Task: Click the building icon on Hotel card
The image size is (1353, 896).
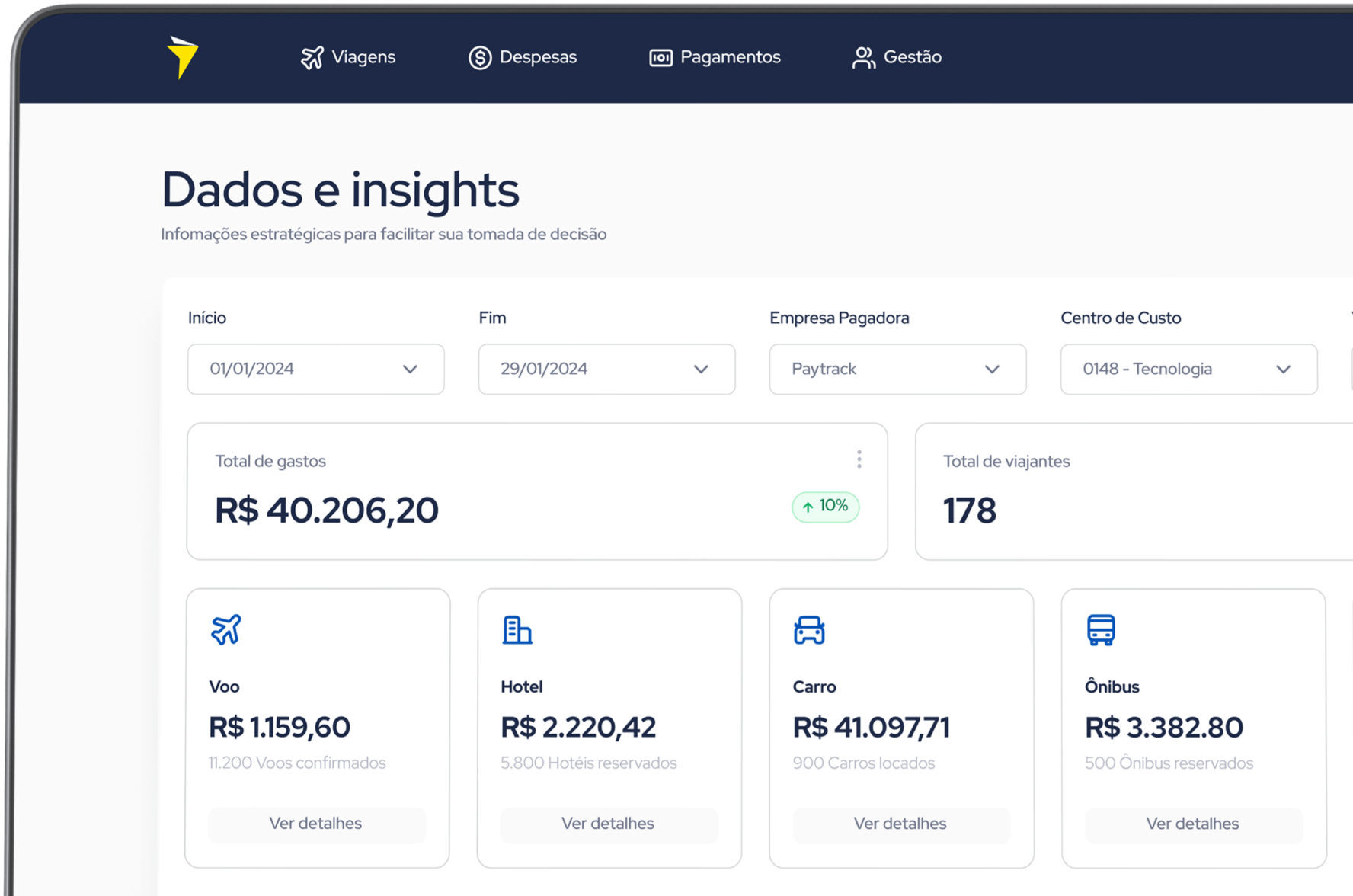Action: [517, 630]
